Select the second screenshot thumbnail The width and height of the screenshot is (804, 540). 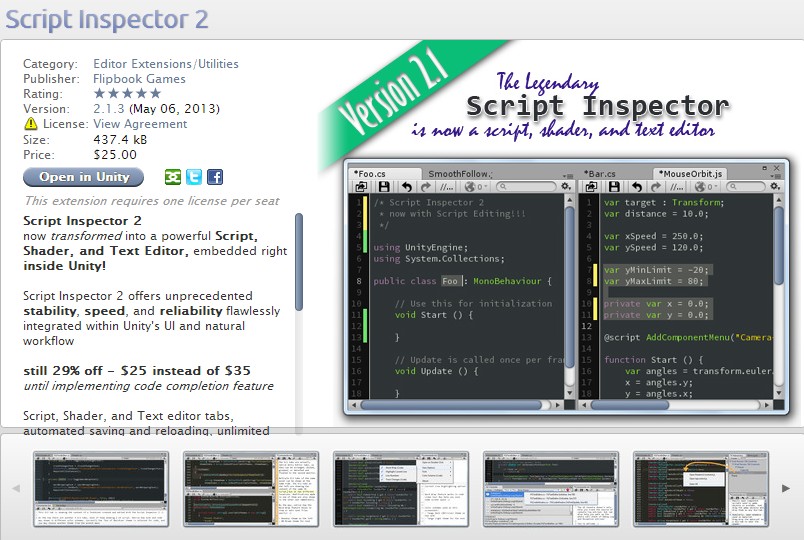pos(251,489)
